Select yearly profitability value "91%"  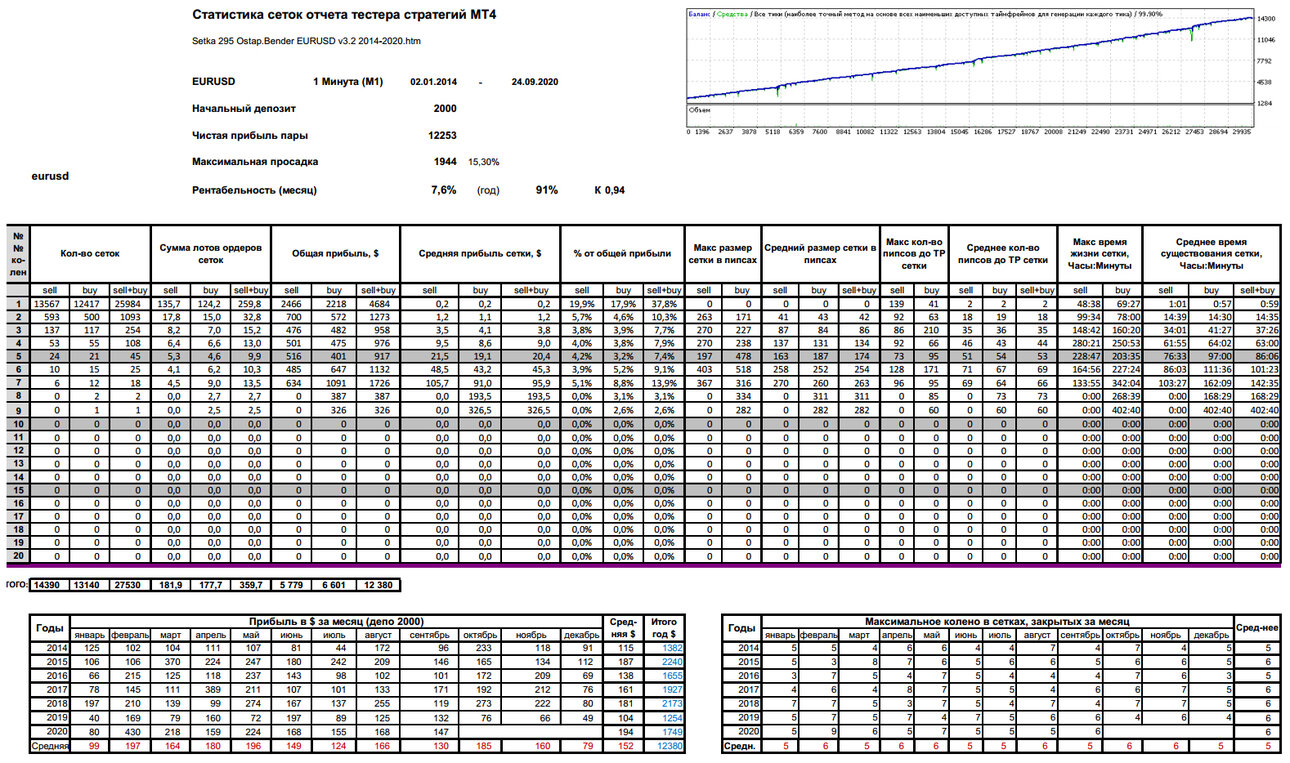pos(546,189)
